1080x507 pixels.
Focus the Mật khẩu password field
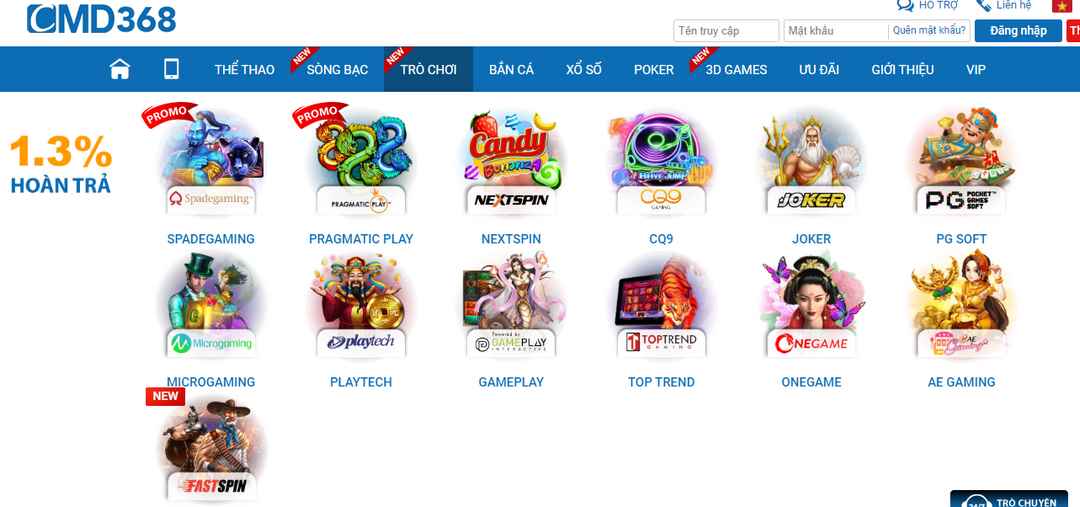[836, 31]
